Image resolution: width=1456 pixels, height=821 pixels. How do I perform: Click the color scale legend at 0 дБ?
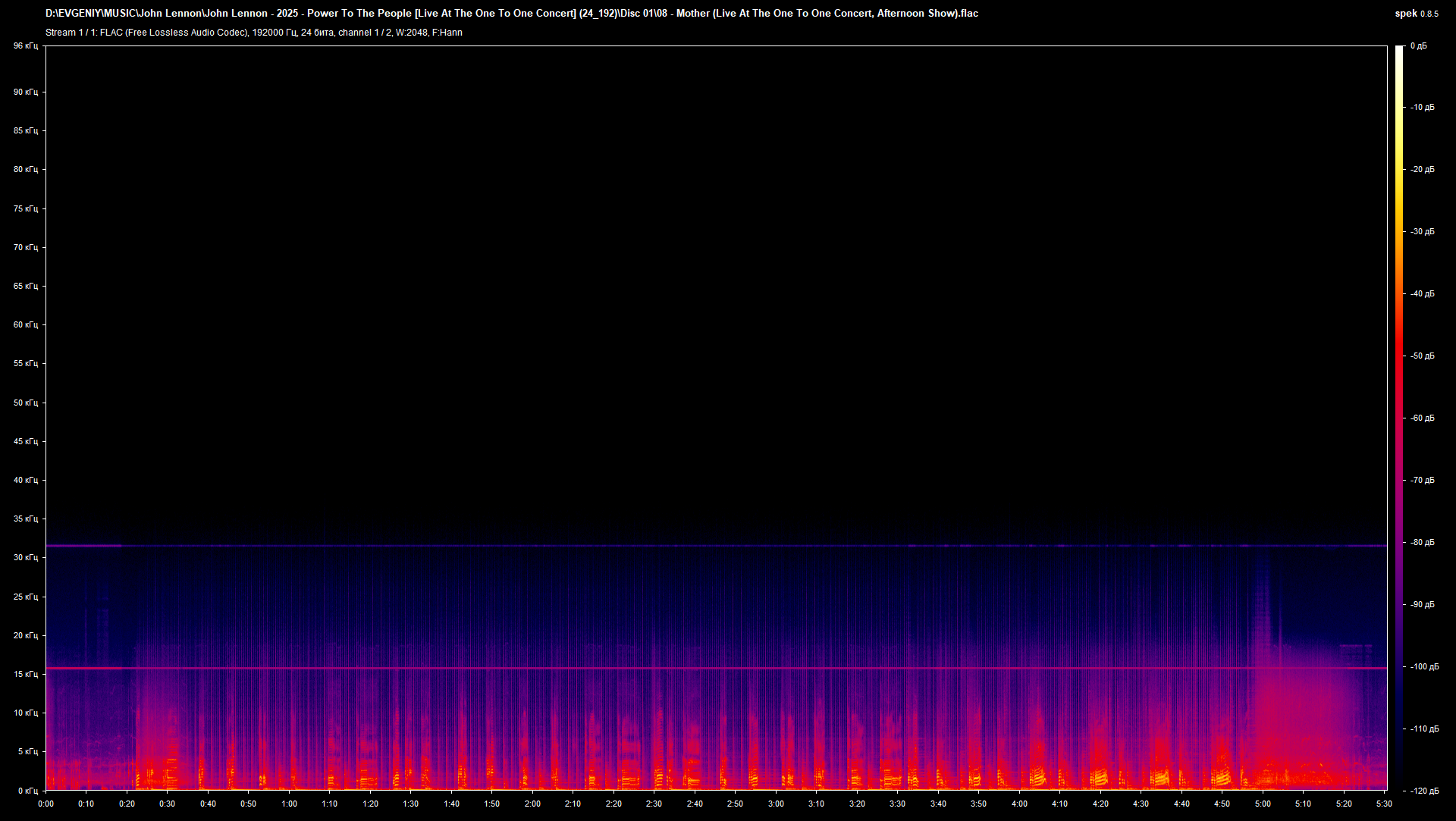(1420, 45)
